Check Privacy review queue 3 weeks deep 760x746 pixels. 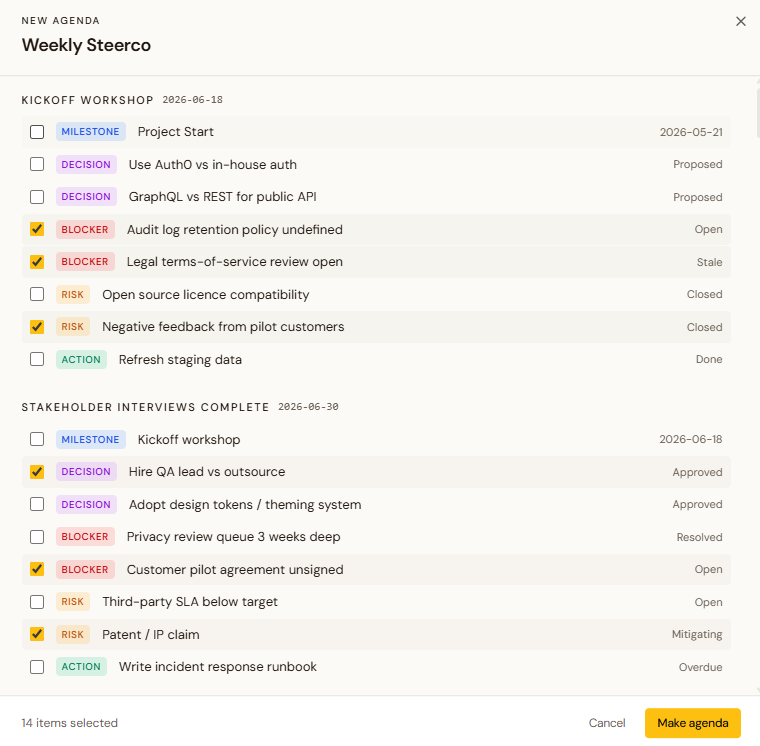point(37,537)
